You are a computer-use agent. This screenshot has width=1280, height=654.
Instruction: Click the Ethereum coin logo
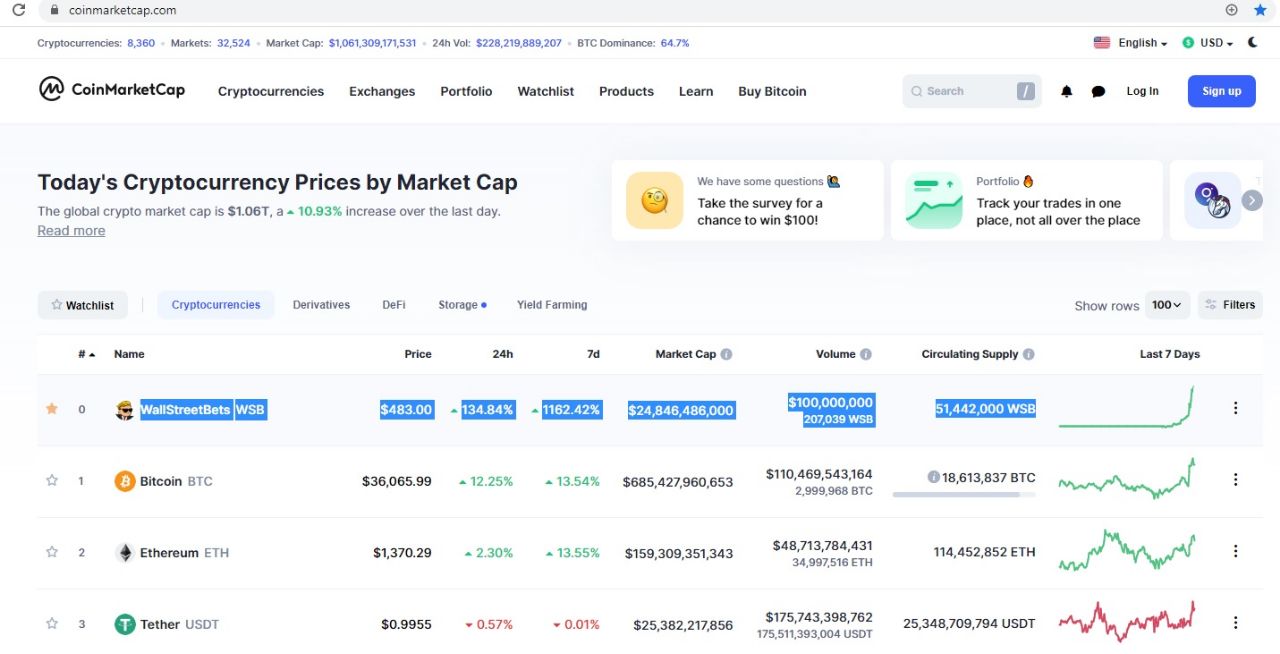[x=125, y=553]
